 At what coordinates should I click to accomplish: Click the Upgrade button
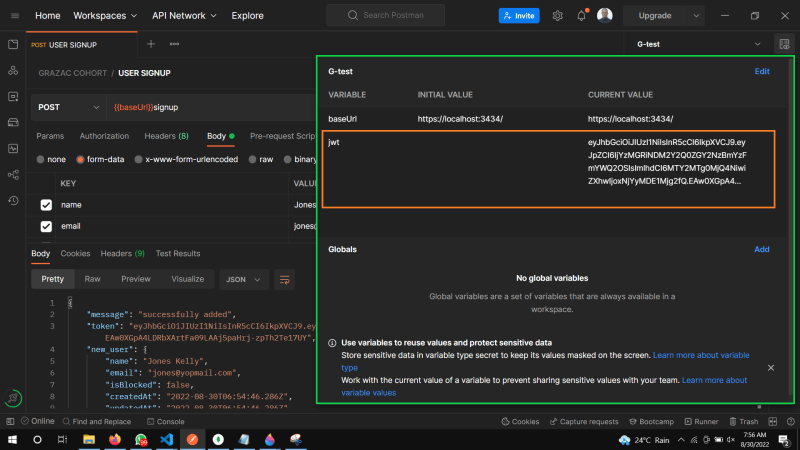click(655, 16)
